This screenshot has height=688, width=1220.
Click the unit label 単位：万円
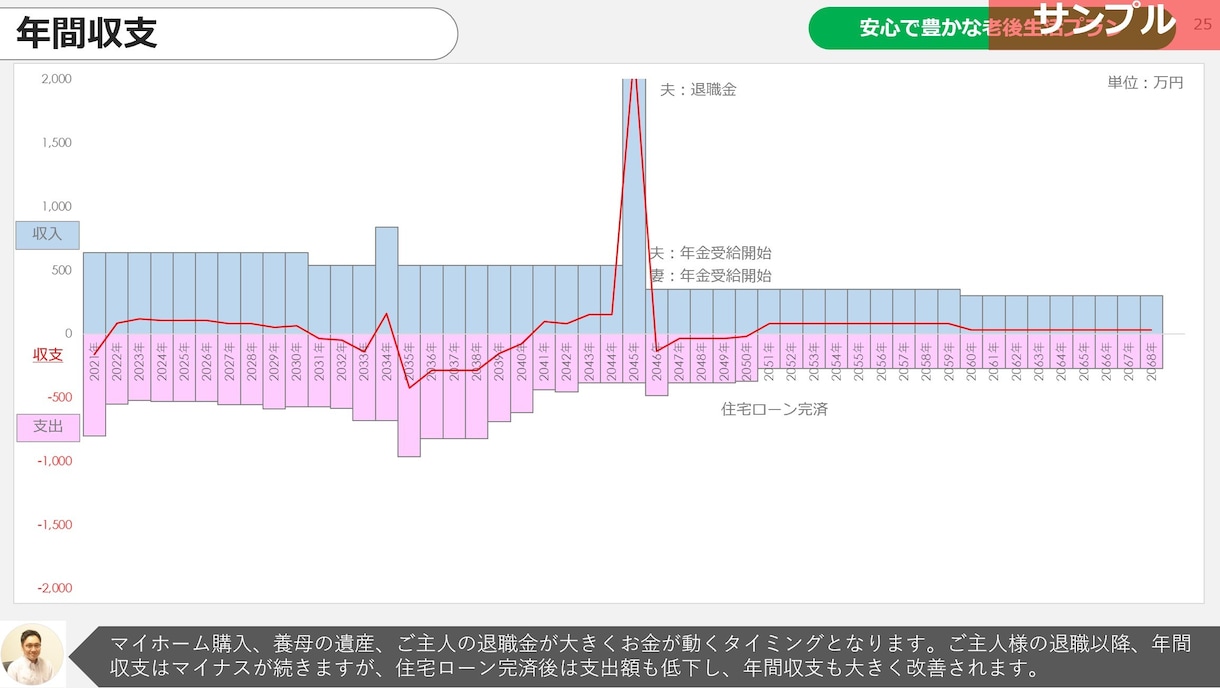point(1145,83)
